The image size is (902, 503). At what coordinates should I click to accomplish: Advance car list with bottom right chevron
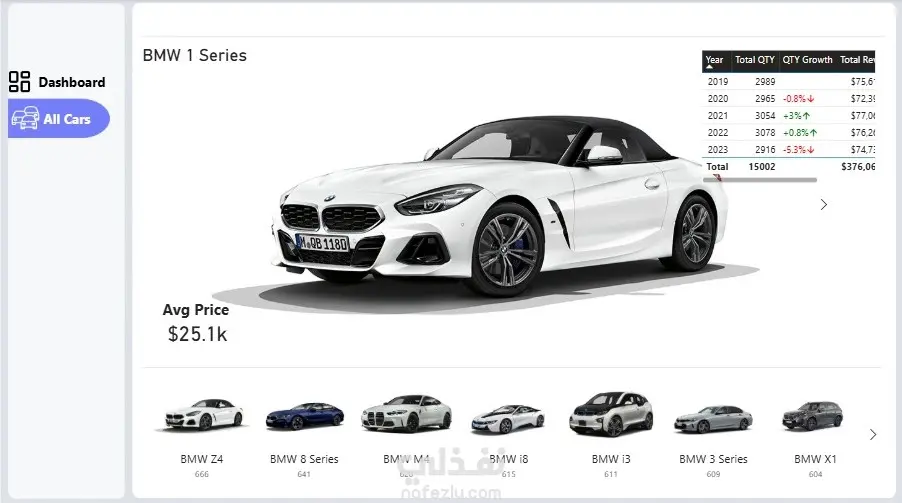coord(873,435)
